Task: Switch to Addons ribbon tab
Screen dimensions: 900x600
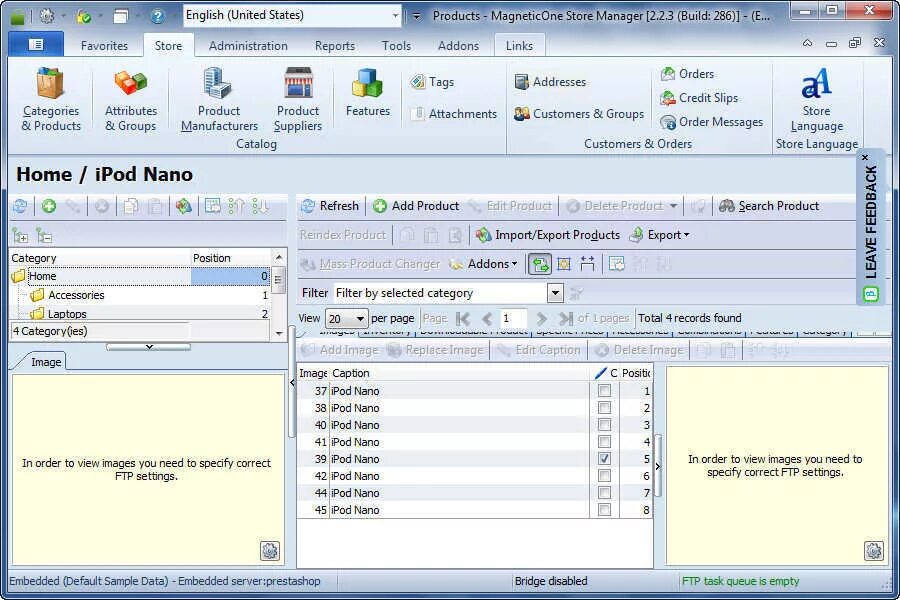Action: coord(458,45)
